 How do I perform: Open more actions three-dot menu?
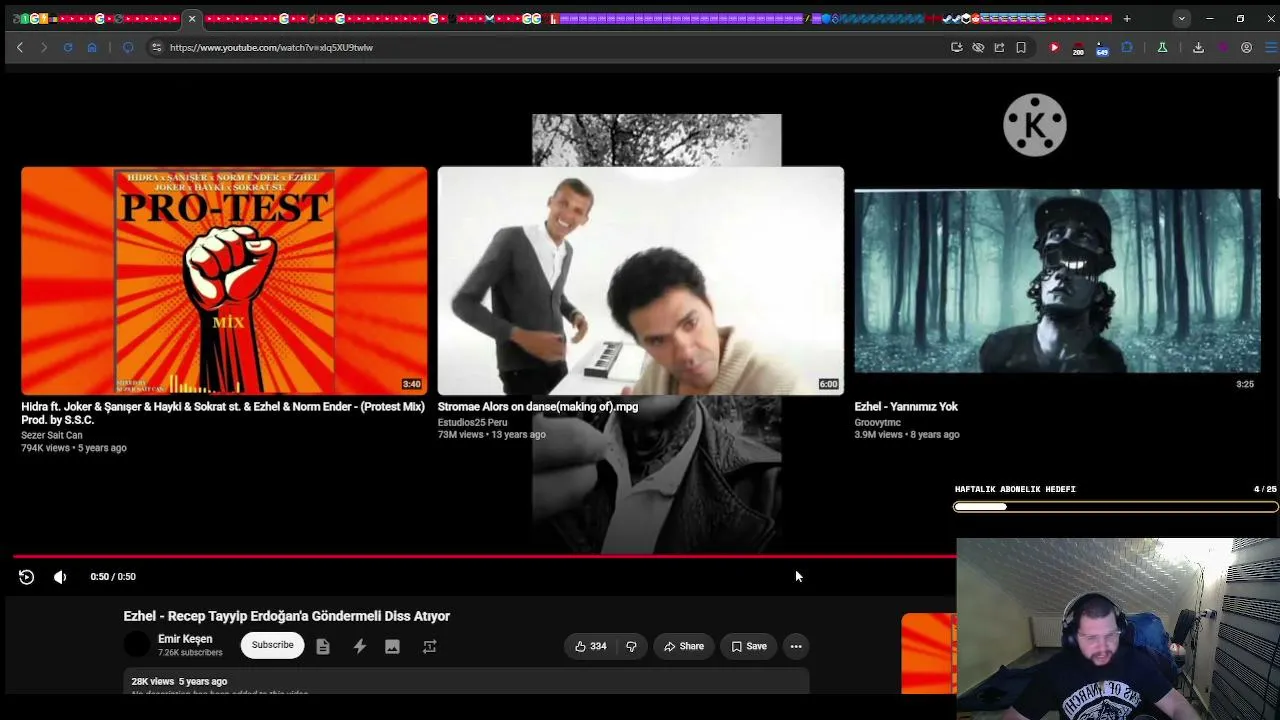click(x=796, y=647)
